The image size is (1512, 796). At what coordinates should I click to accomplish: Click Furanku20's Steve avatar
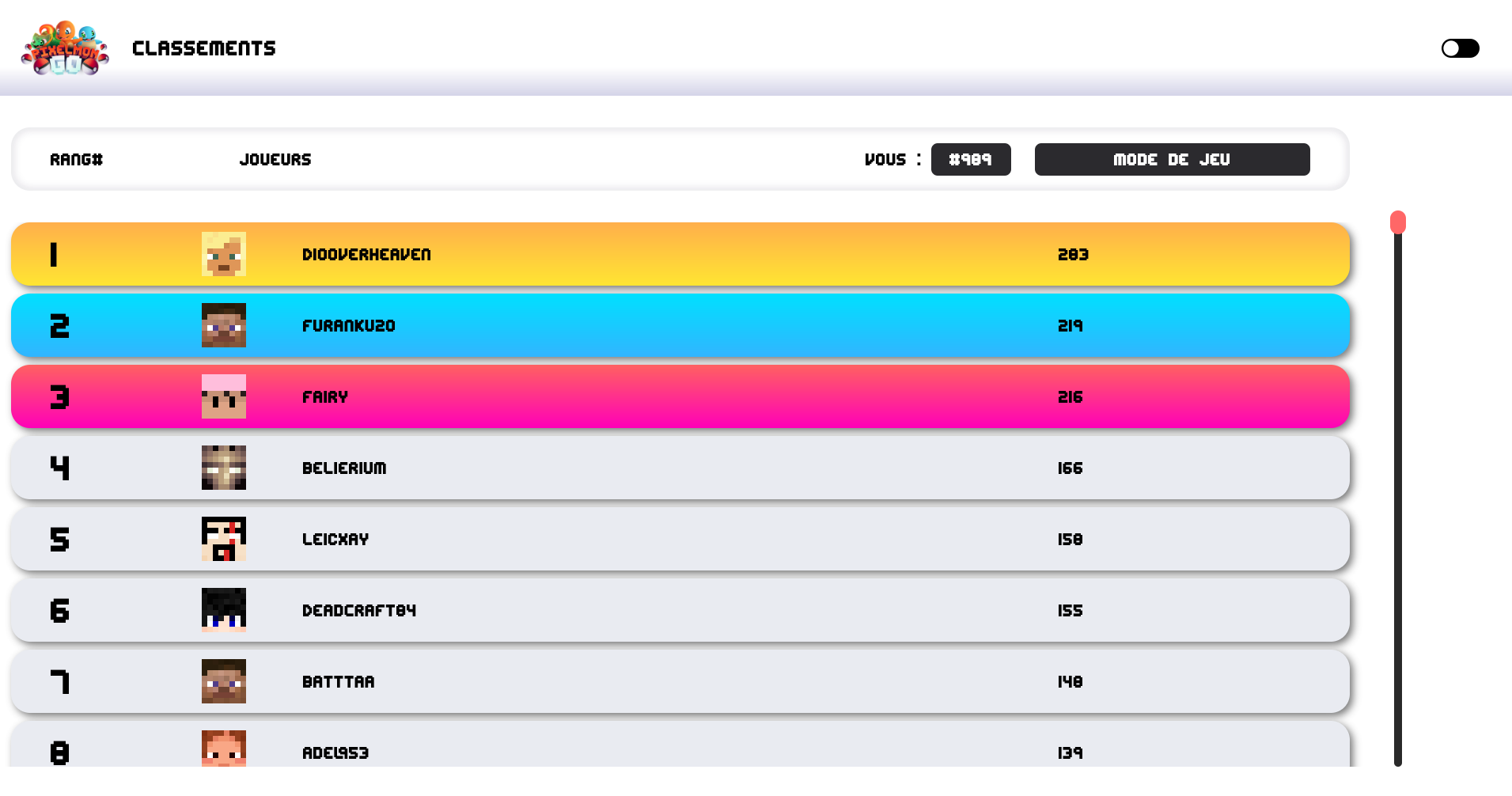coord(223,325)
